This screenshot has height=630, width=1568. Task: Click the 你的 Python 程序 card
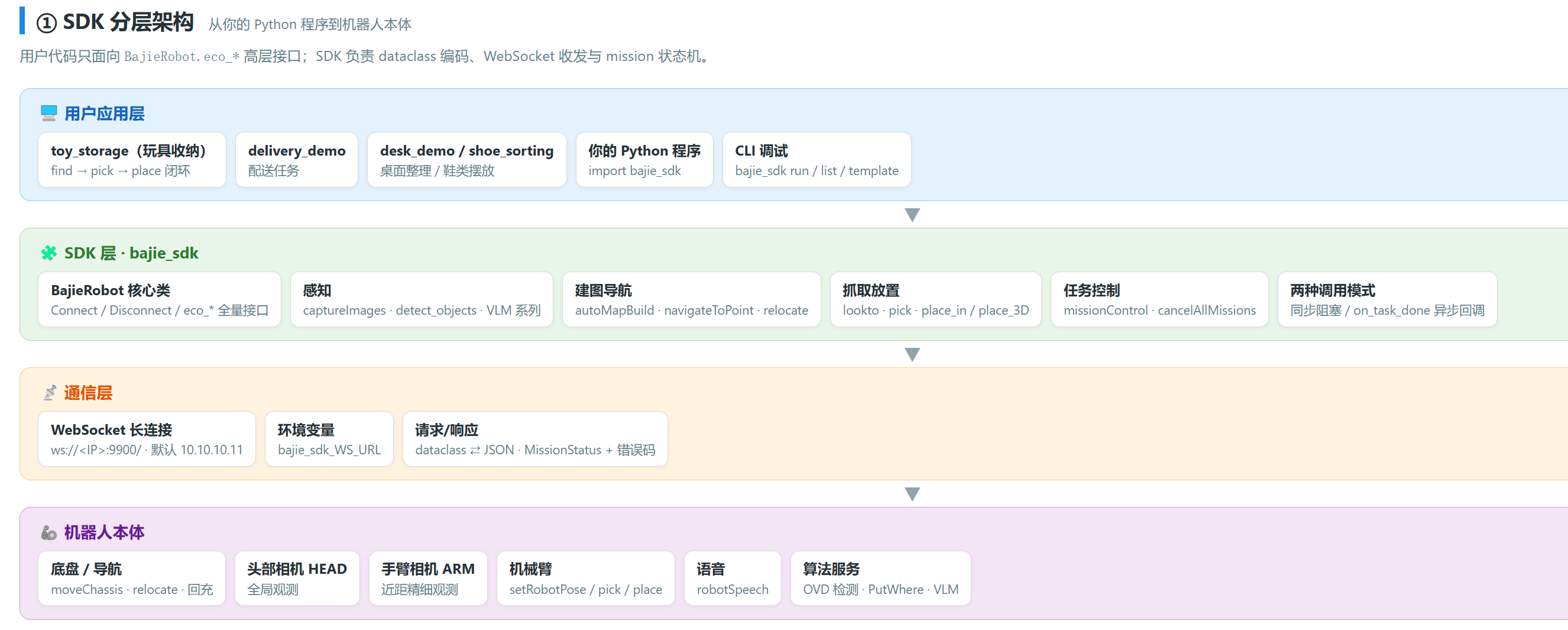click(x=644, y=160)
